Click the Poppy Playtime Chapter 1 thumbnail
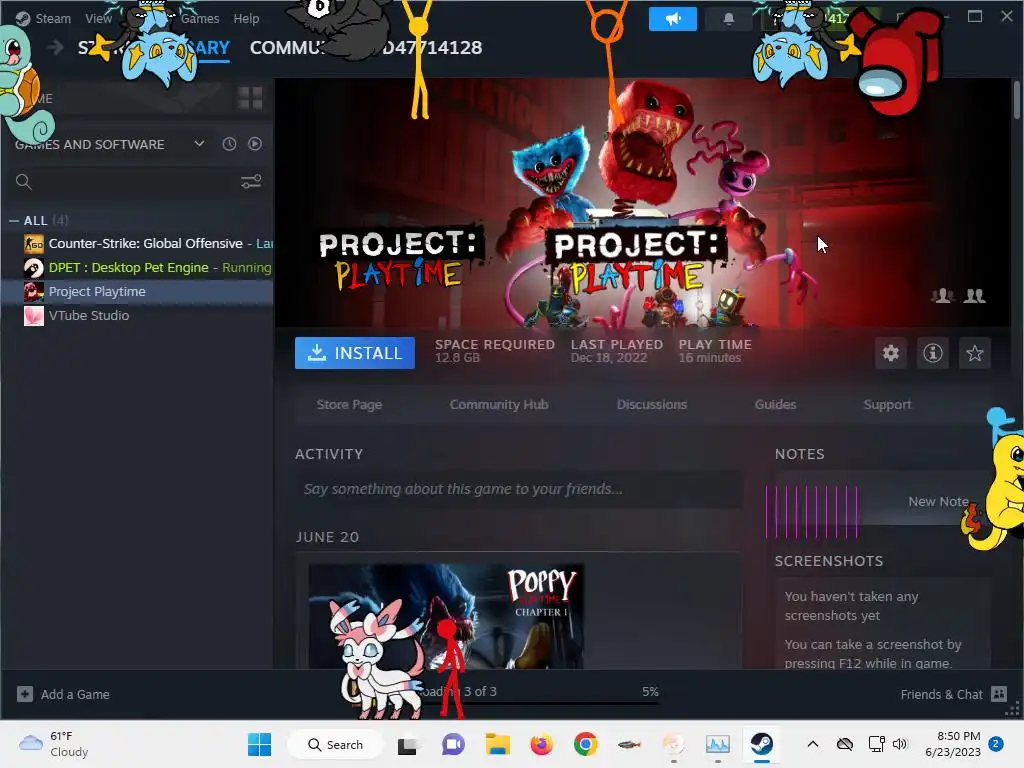This screenshot has width=1024, height=768. (x=446, y=616)
